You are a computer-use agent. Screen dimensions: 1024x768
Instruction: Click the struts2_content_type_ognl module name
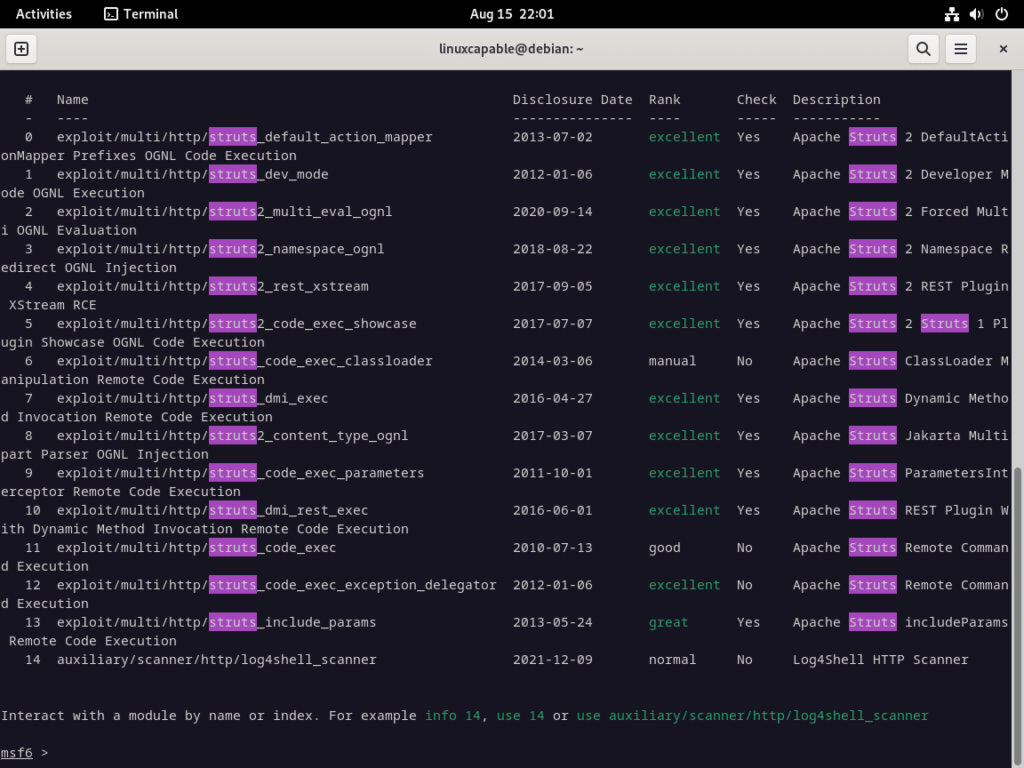click(232, 435)
